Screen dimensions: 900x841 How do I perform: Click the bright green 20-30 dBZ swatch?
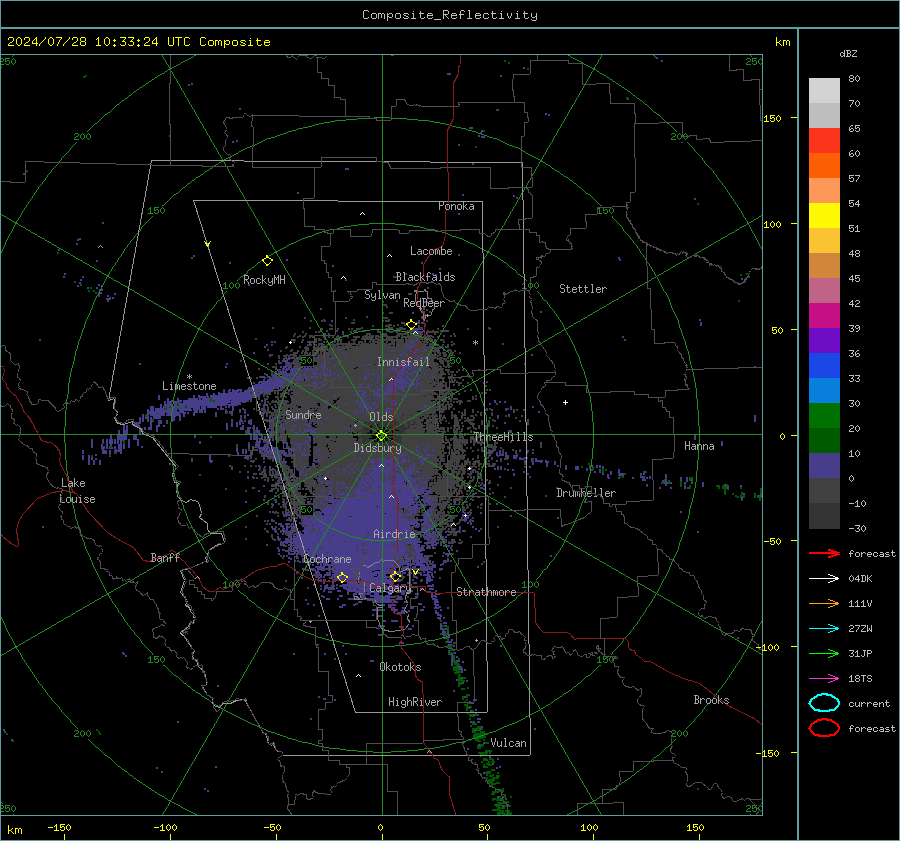tap(824, 416)
